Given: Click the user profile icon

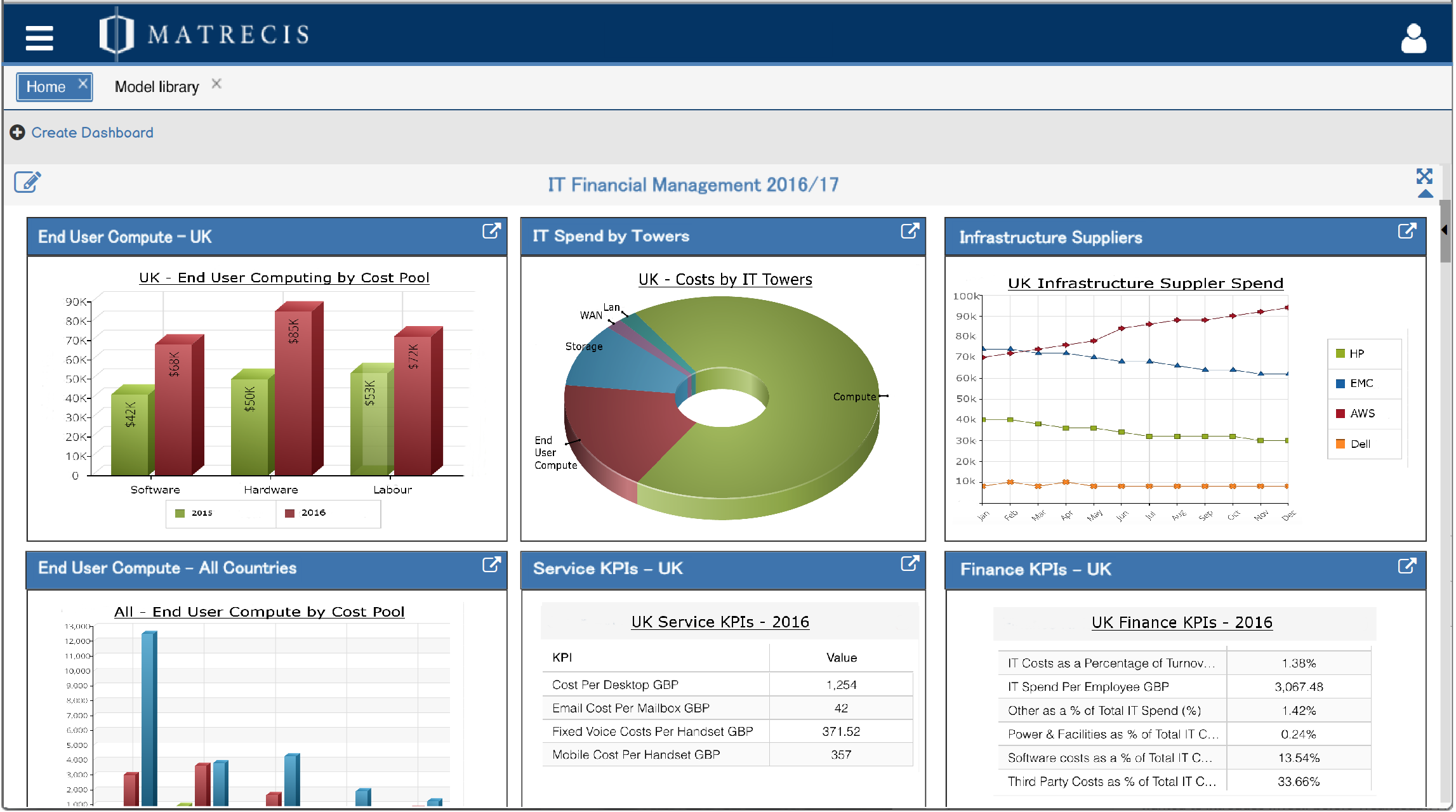Looking at the screenshot, I should click(1413, 39).
